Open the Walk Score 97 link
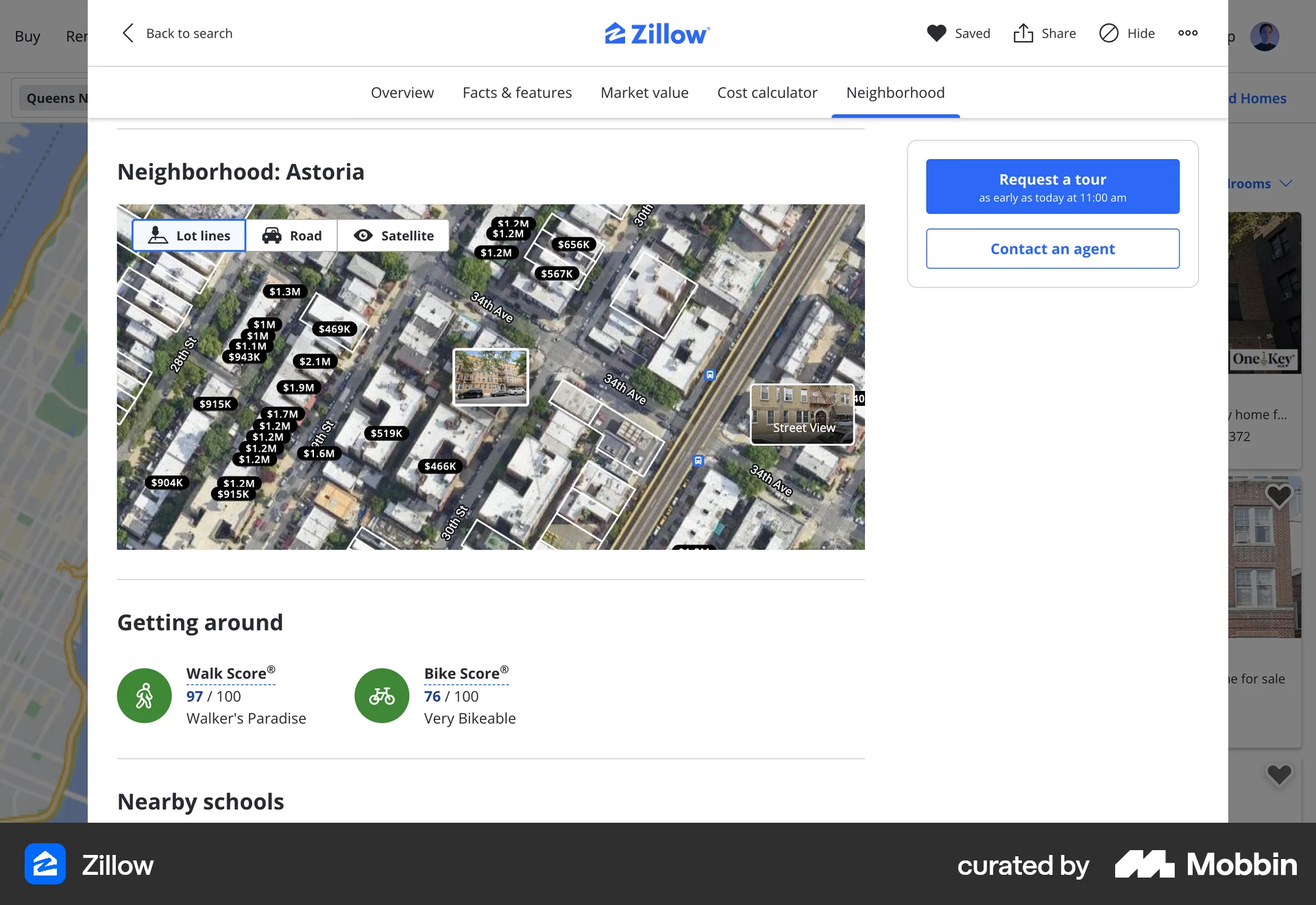The image size is (1316, 905). pos(195,696)
